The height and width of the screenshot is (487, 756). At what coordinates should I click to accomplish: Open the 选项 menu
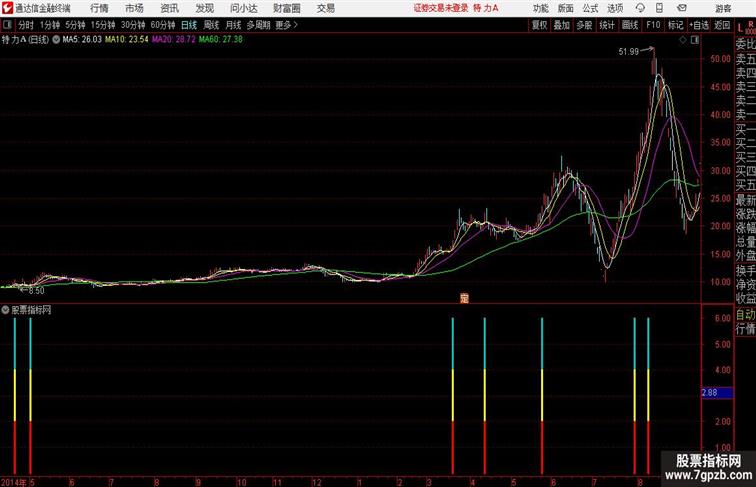(x=615, y=8)
